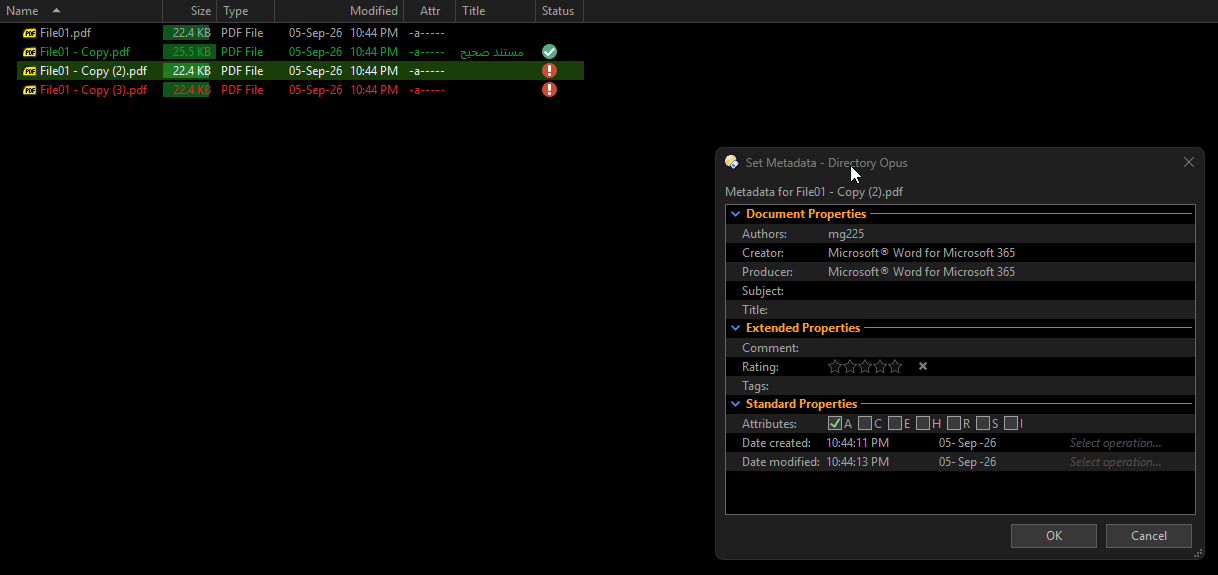Click the empty Title field in dialog
Image resolution: width=1218 pixels, height=575 pixels.
coord(1010,310)
